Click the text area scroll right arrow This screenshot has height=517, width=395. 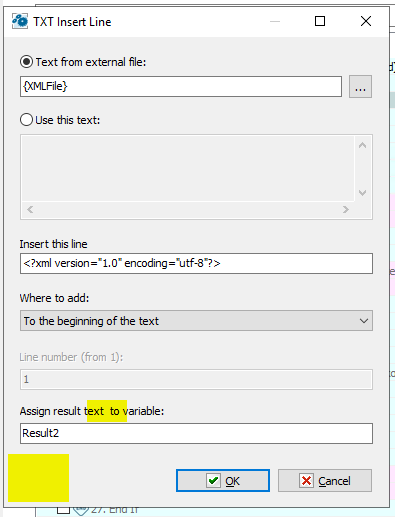pos(346,209)
